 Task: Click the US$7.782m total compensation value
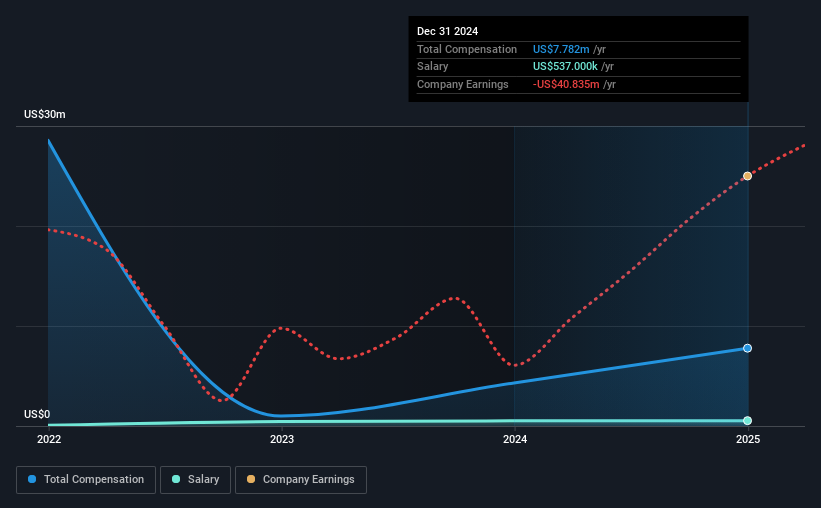[561, 49]
